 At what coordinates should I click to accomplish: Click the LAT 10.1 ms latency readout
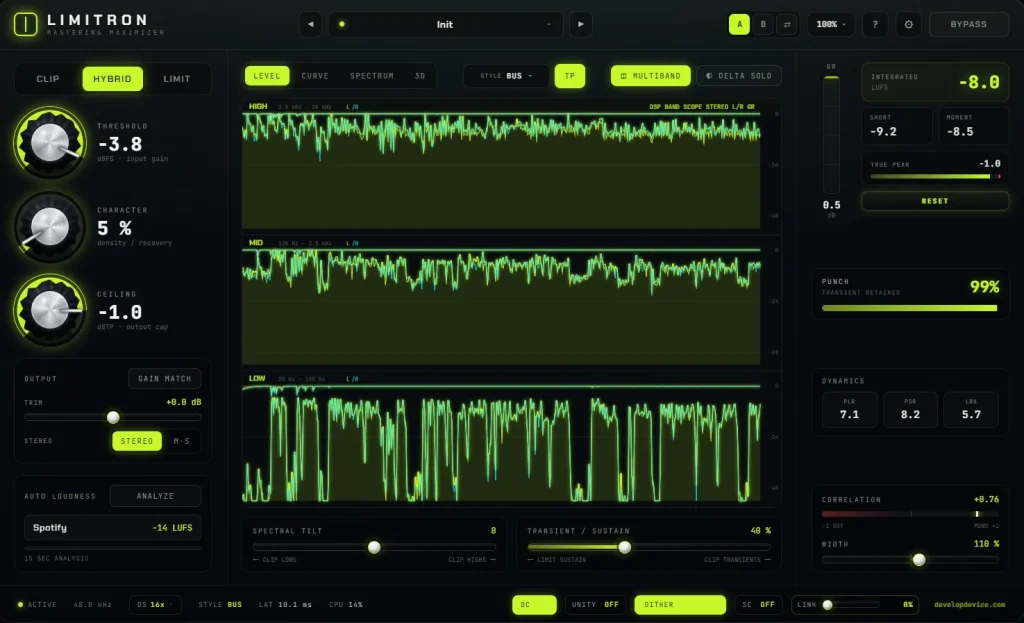[x=285, y=605]
